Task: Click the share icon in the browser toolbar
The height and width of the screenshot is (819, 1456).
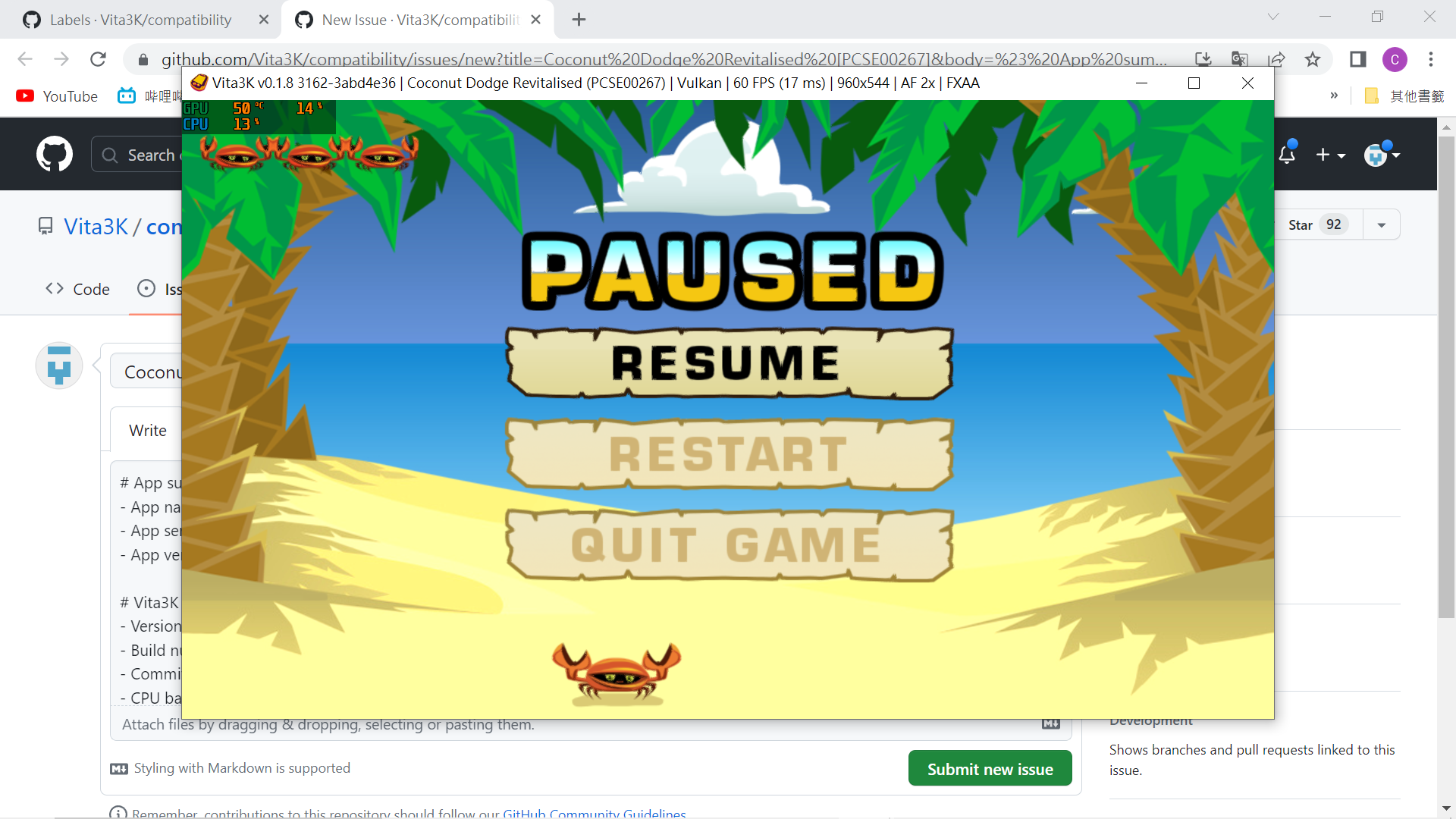Action: pos(1278,58)
